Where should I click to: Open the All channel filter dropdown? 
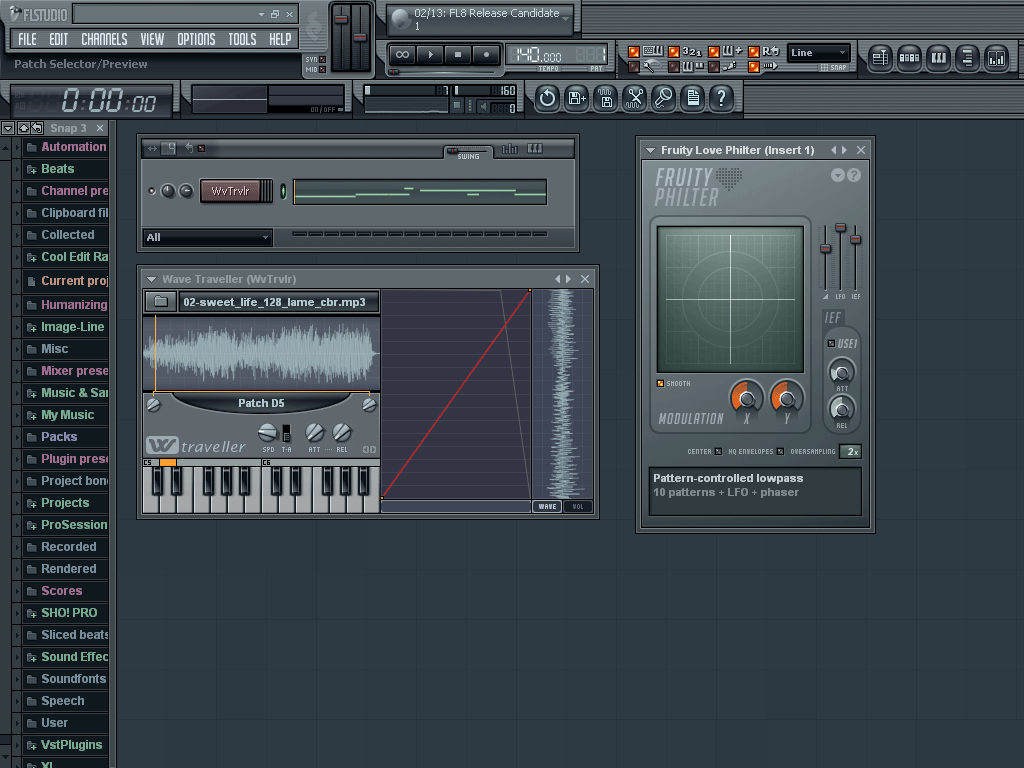[x=207, y=237]
